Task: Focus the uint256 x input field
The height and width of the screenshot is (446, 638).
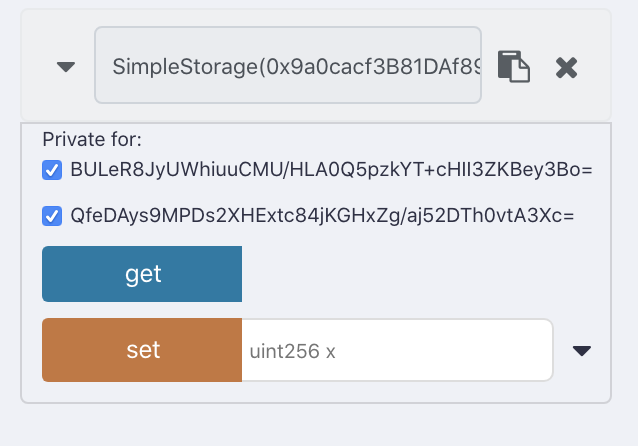Action: (x=397, y=350)
